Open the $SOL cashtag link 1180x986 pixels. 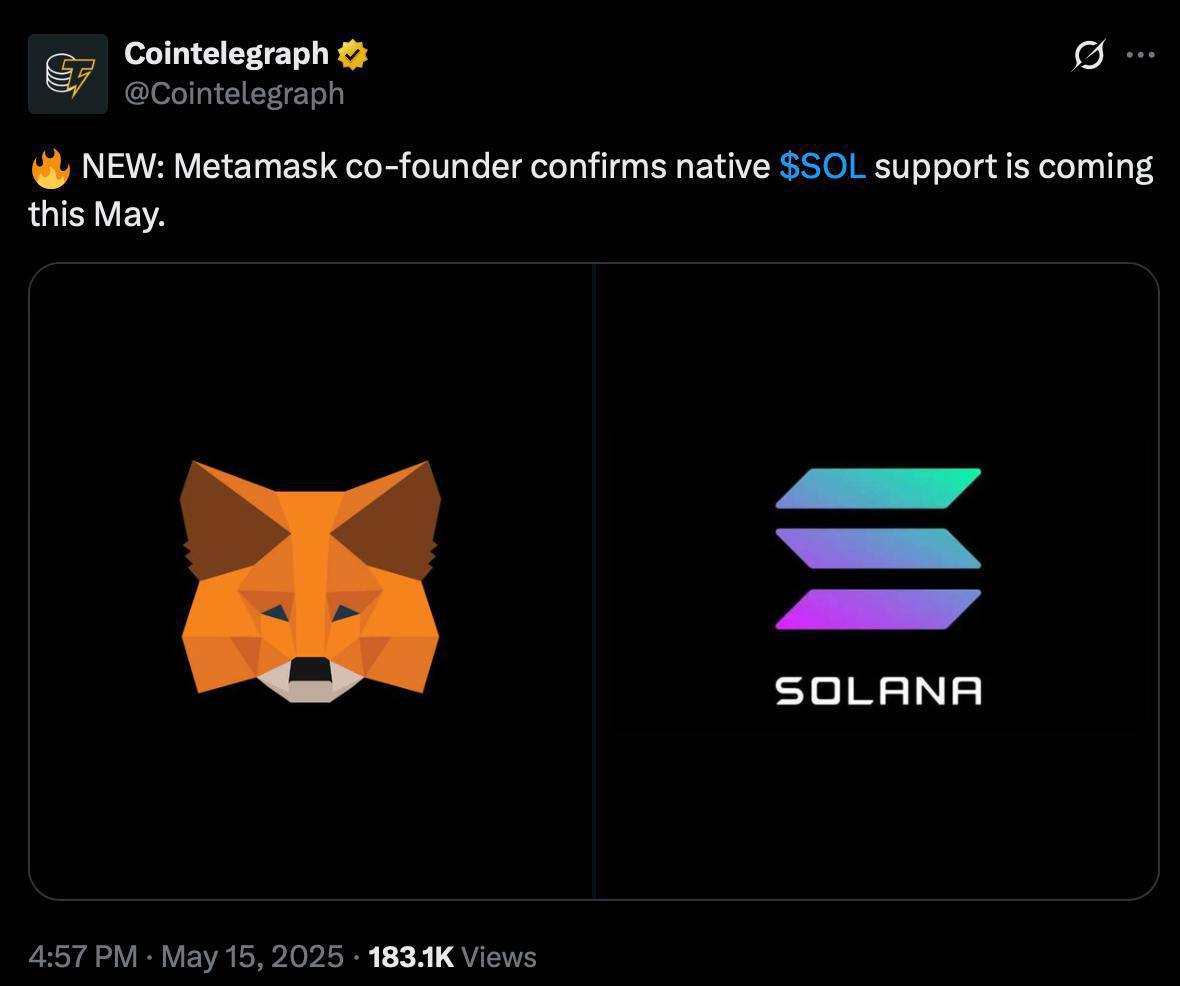822,166
